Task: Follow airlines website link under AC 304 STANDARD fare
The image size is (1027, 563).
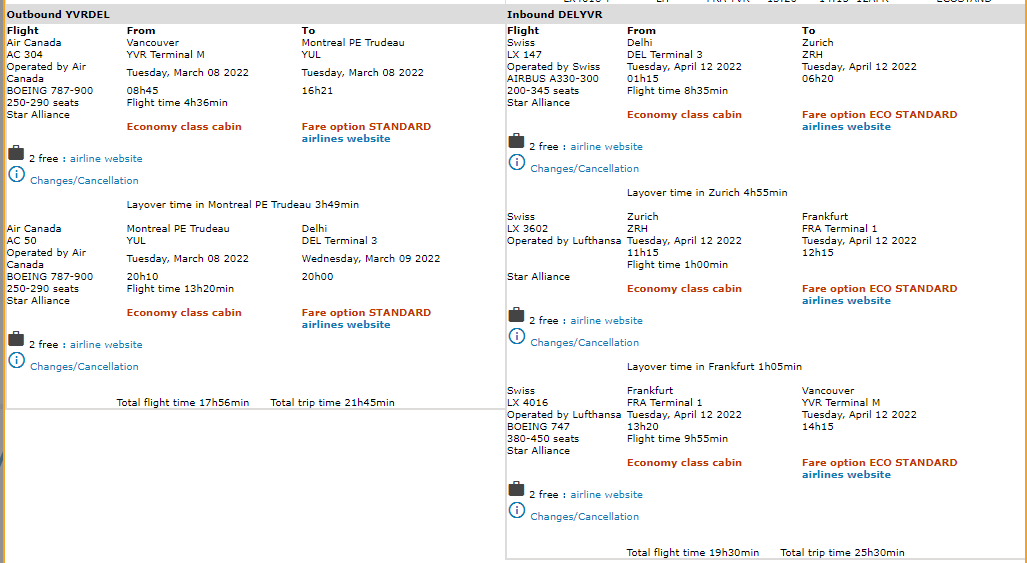Action: coord(346,139)
